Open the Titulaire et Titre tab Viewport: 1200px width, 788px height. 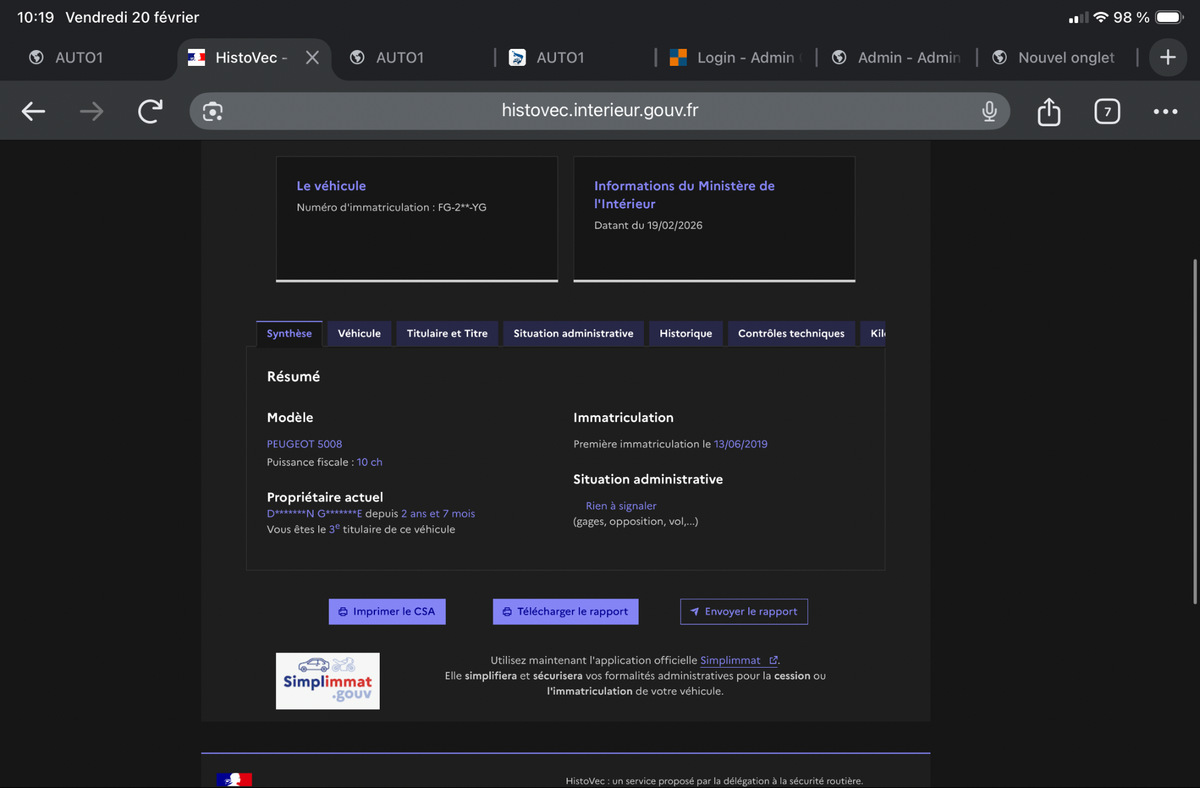click(447, 333)
